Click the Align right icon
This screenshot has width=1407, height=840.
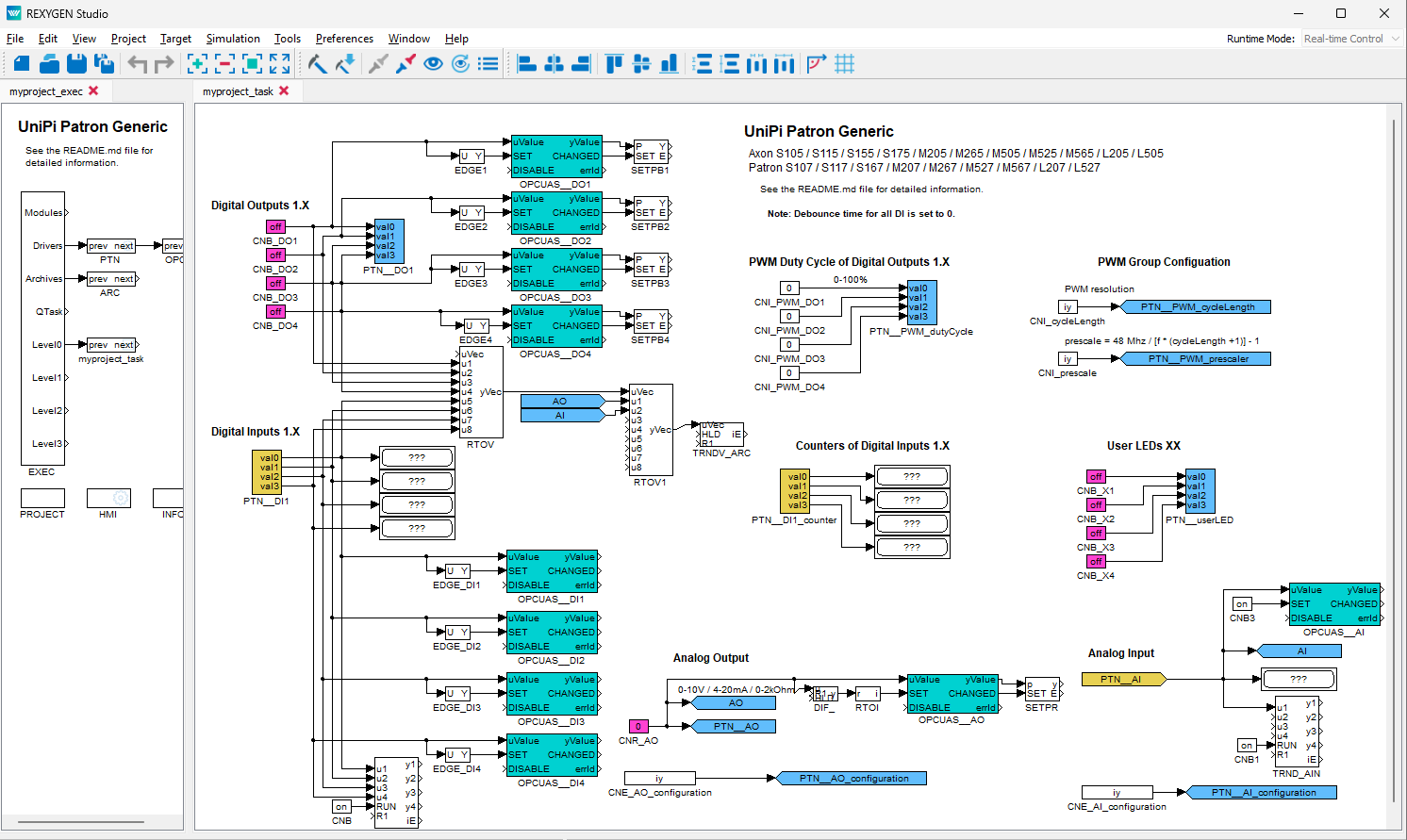pyautogui.click(x=582, y=64)
